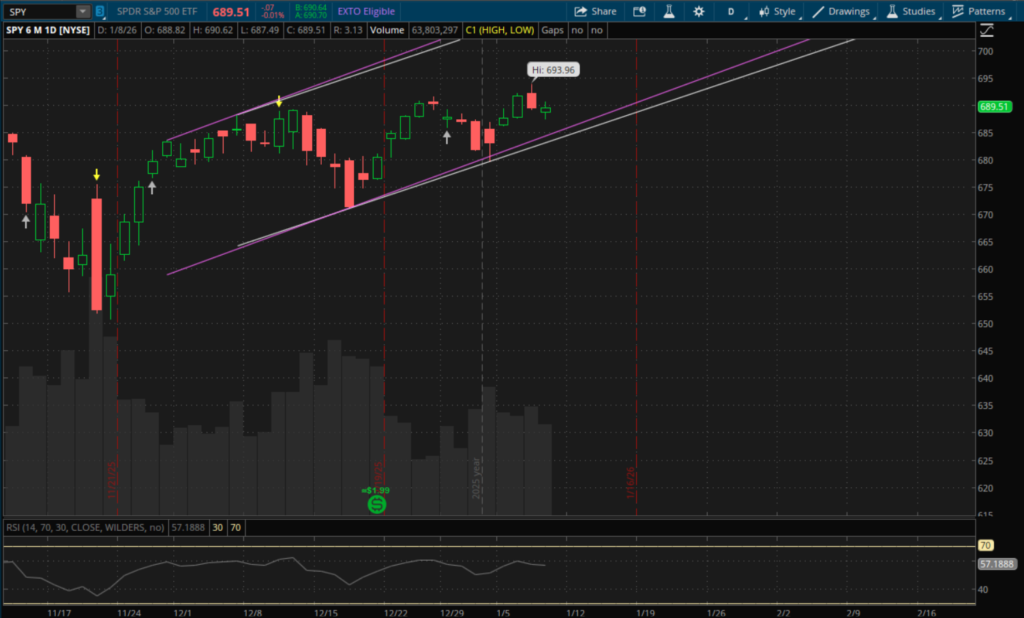Image resolution: width=1024 pixels, height=618 pixels.
Task: Click the flask Edit Studies icon
Action: (667, 11)
